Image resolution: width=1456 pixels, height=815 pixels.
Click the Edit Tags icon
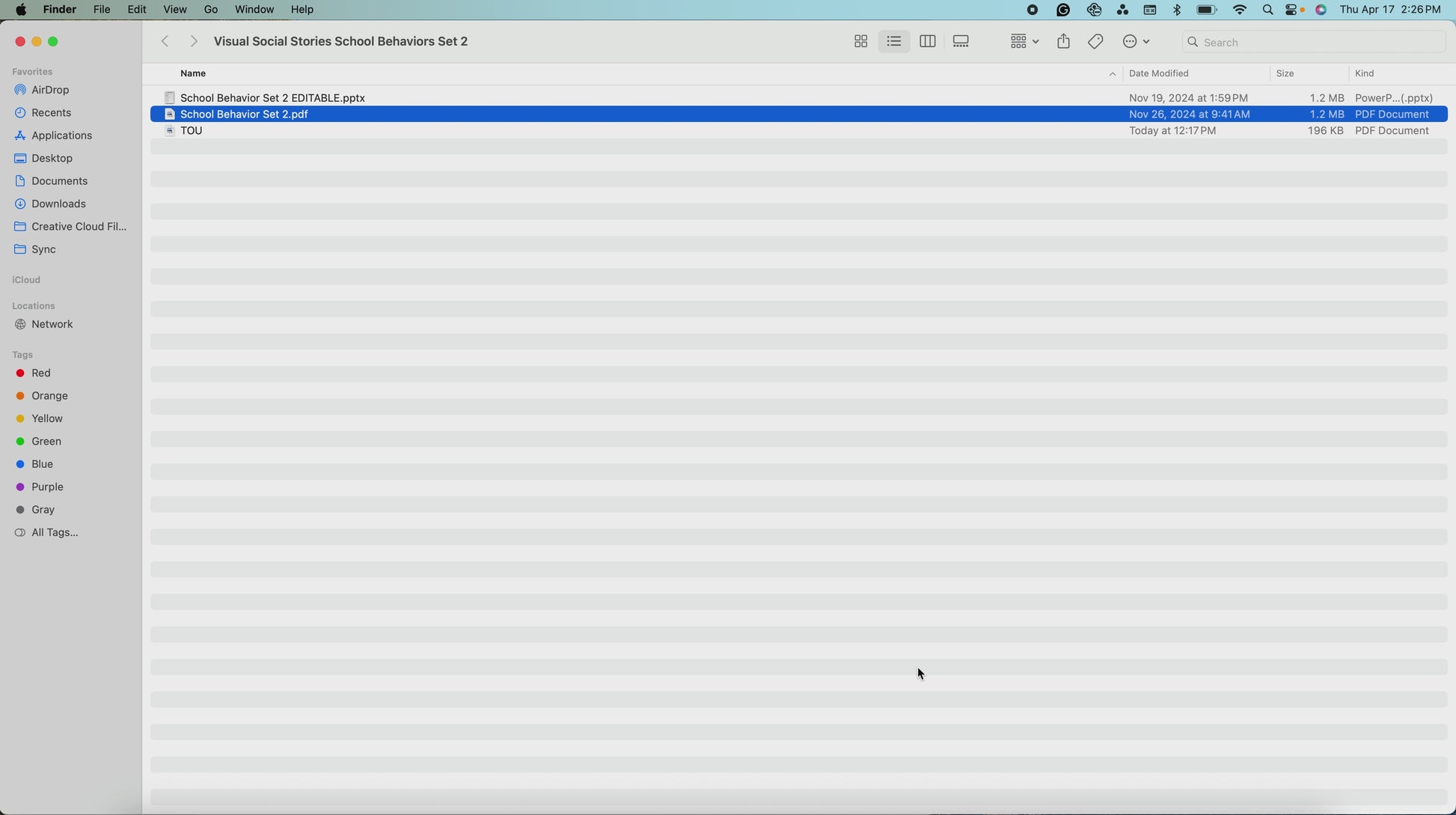tap(1095, 42)
